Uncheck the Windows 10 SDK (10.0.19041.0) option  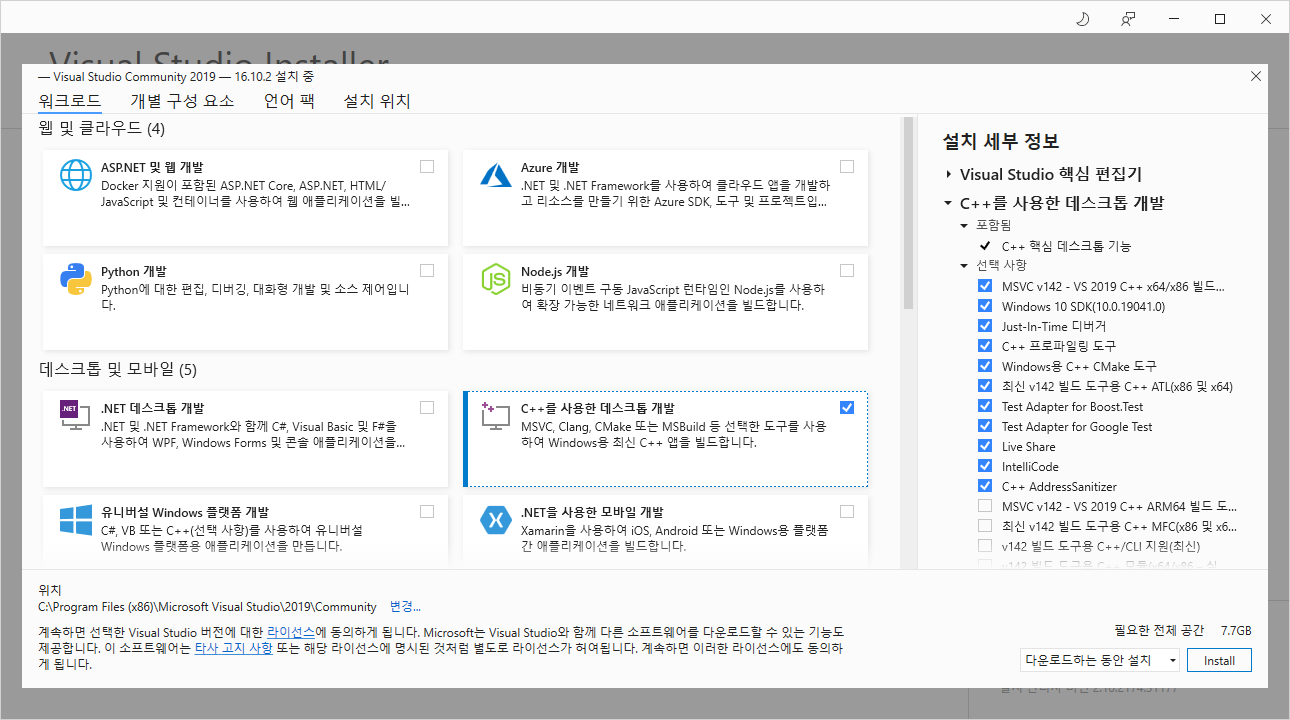point(985,306)
